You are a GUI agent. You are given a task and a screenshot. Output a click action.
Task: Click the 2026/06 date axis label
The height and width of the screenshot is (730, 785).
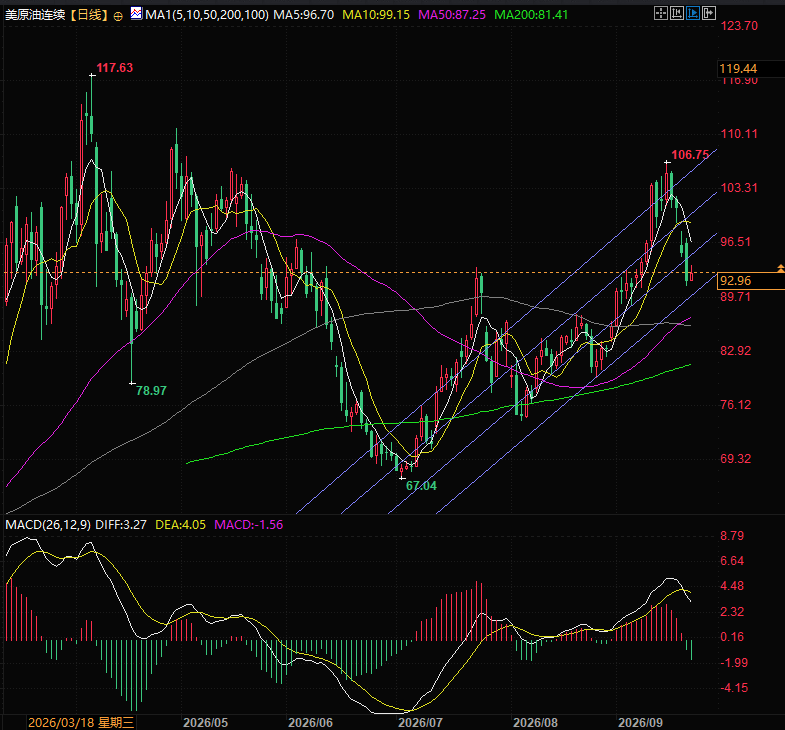(310, 722)
